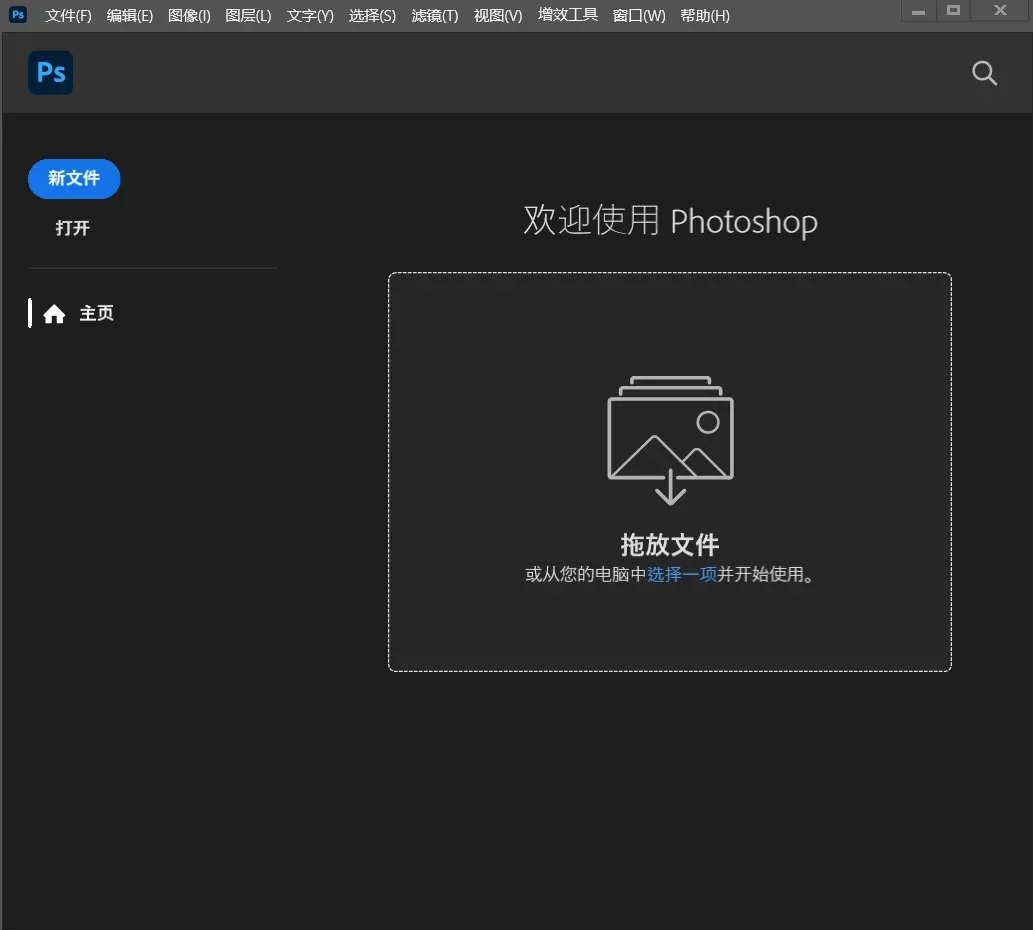Open the 文字(Y) menu

coord(310,15)
